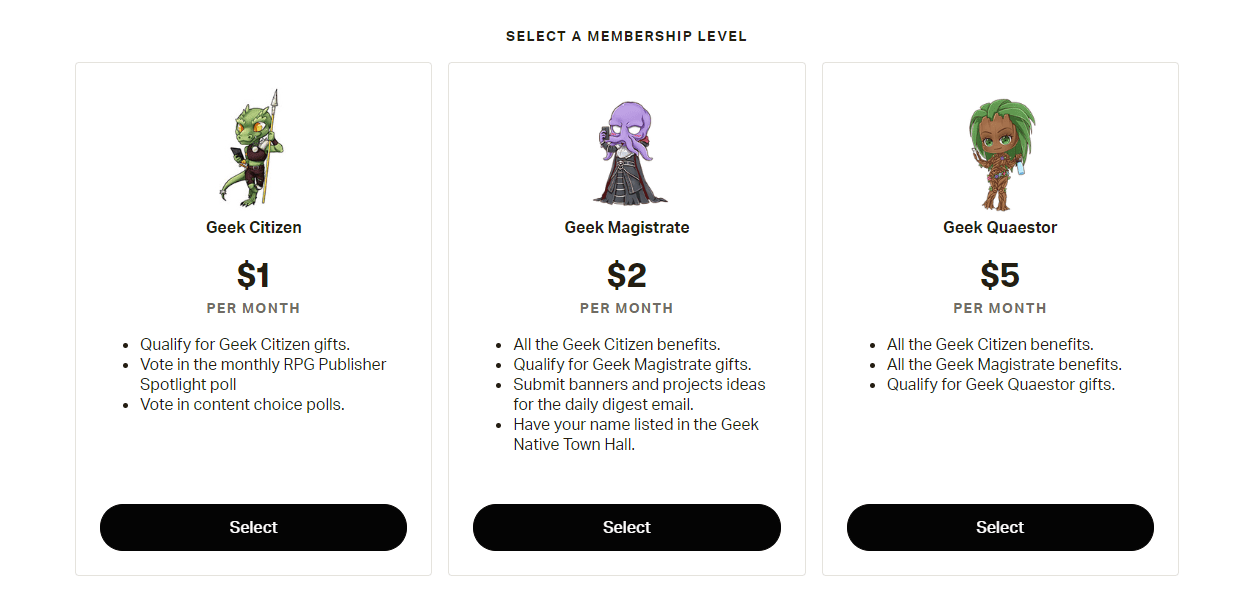This screenshot has height=604, width=1253.
Task: Click the RPG Publisher Spotlight poll benefit
Action: pos(262,374)
